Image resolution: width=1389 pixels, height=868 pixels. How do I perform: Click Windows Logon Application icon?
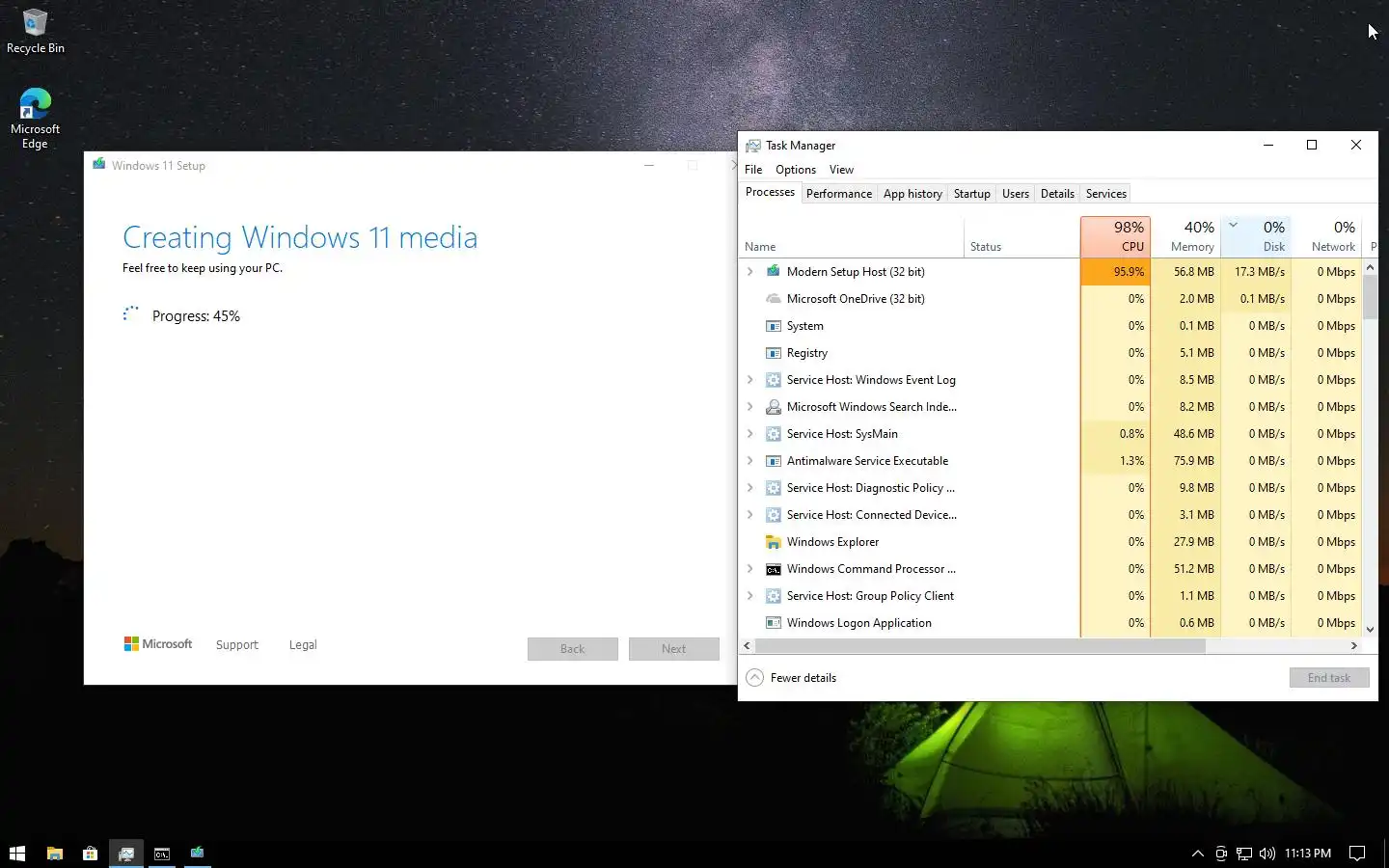point(774,623)
